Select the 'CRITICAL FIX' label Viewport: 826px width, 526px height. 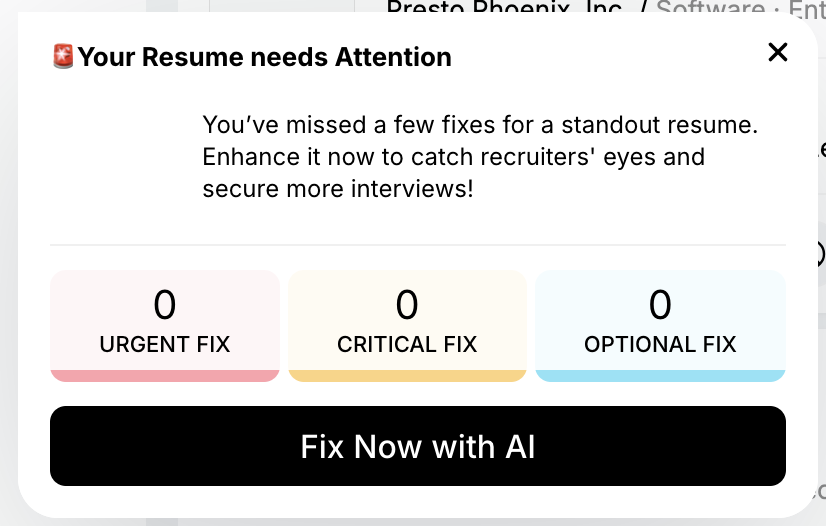[x=407, y=345]
